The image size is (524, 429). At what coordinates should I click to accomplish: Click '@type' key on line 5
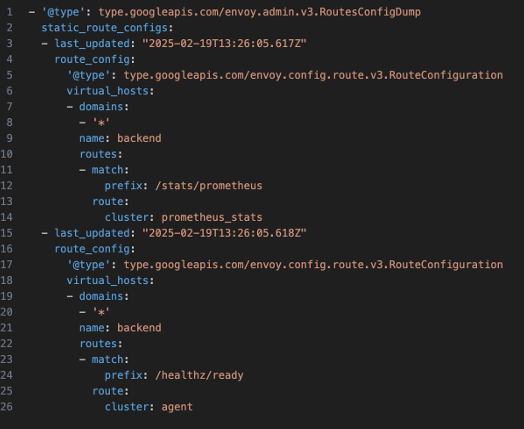pos(89,75)
